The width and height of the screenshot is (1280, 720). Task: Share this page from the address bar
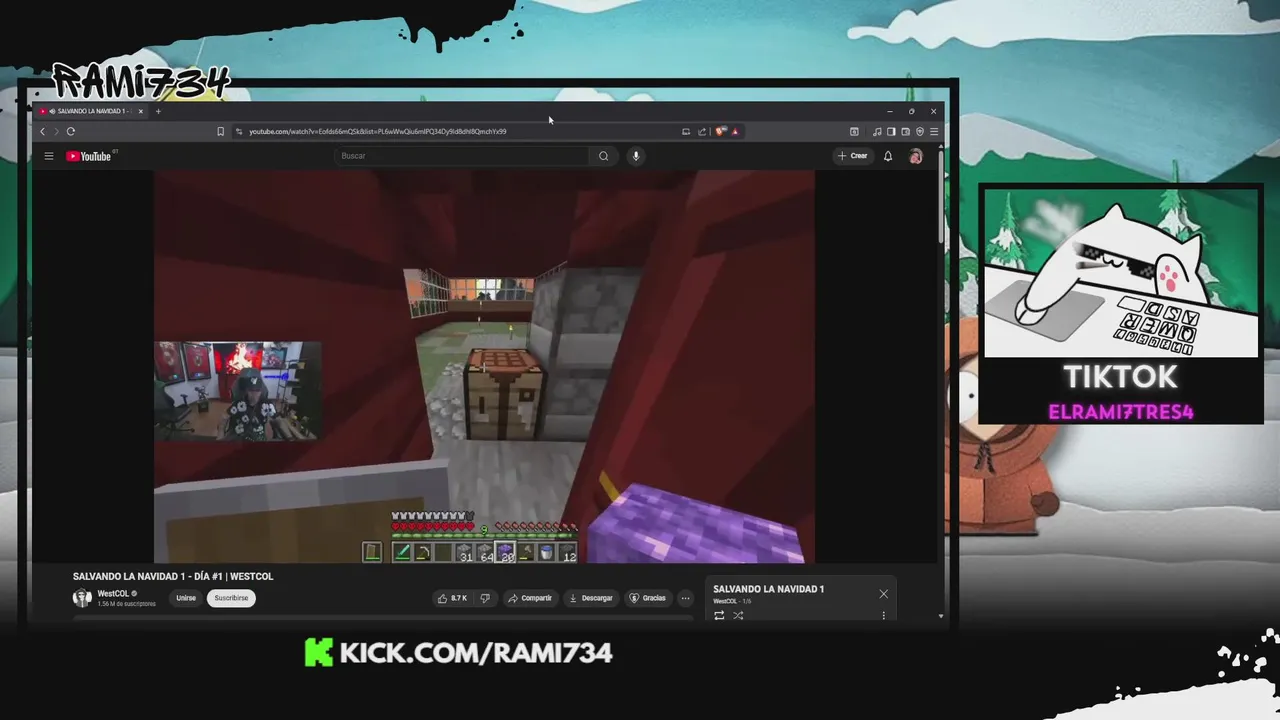[702, 131]
